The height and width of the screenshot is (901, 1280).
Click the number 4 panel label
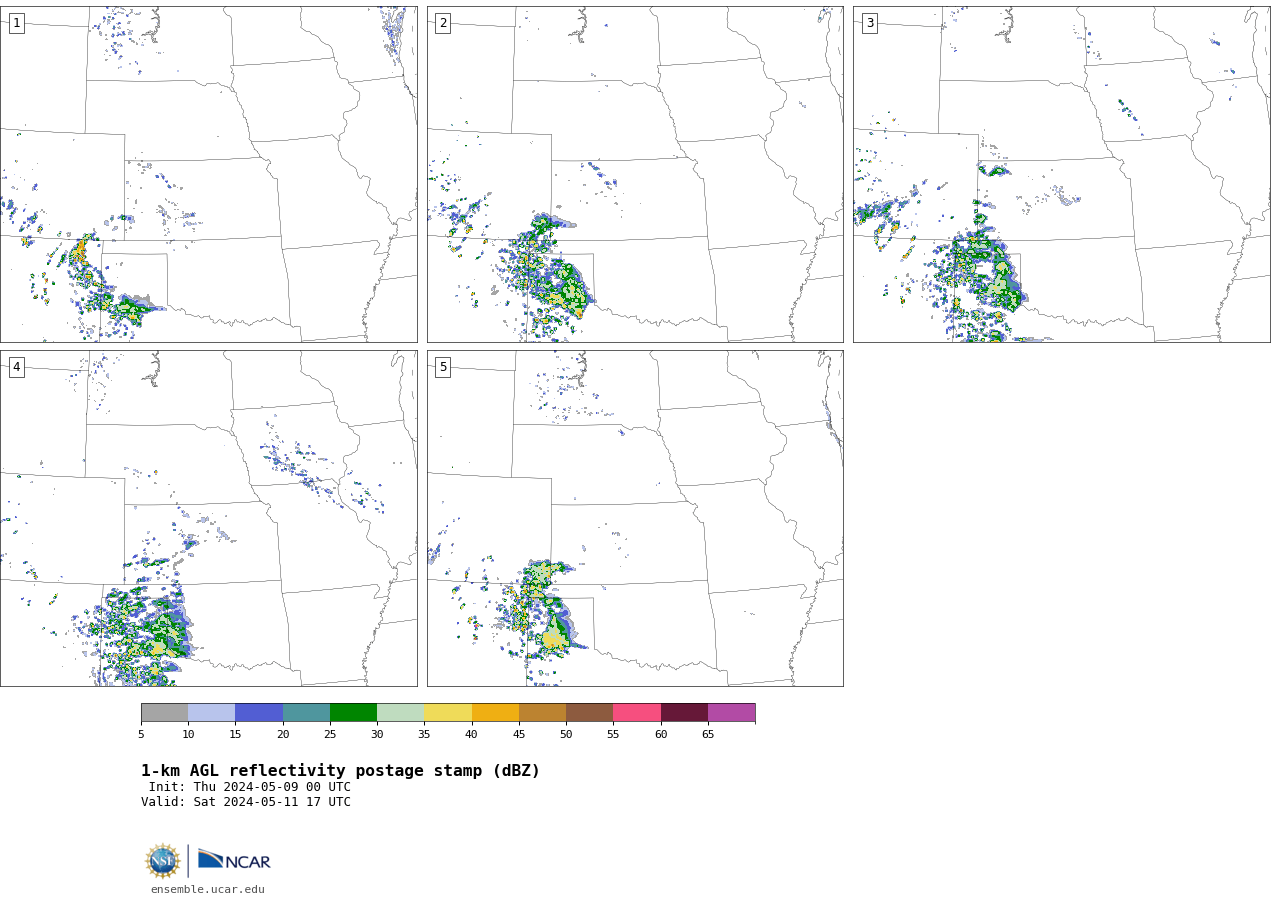16,367
